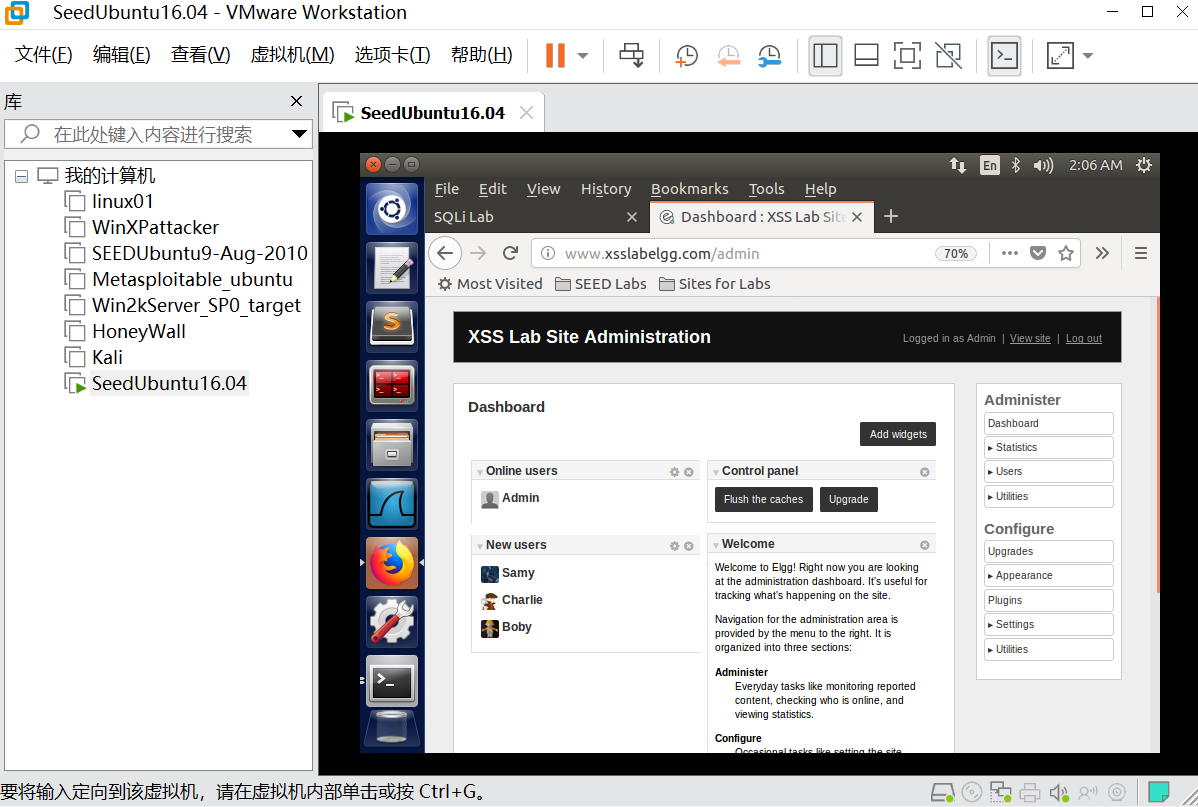The width and height of the screenshot is (1198, 807).
Task: Launch Sublime Text from the dock
Action: coord(392,326)
